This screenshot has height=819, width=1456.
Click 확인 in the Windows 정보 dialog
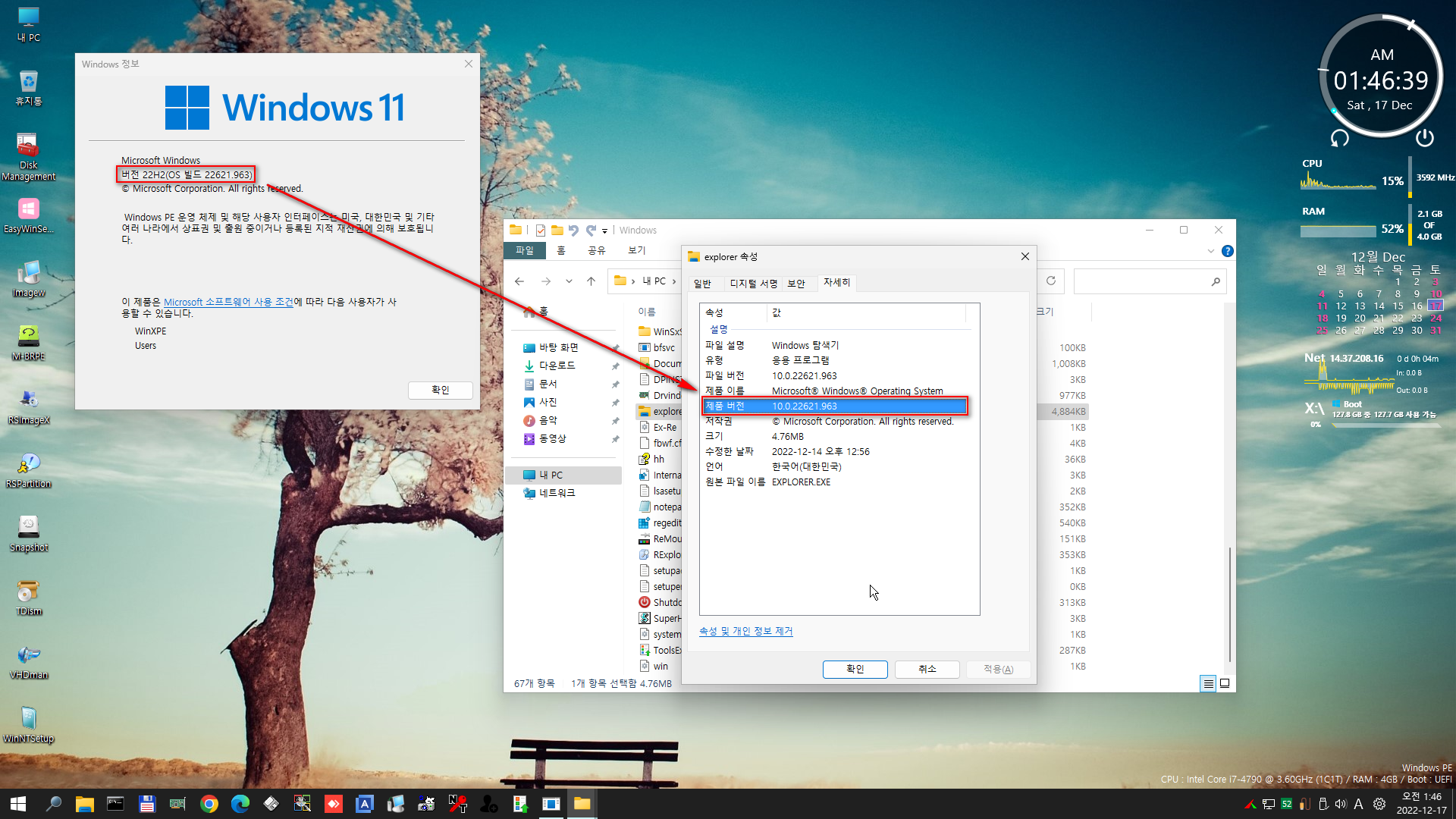(440, 390)
